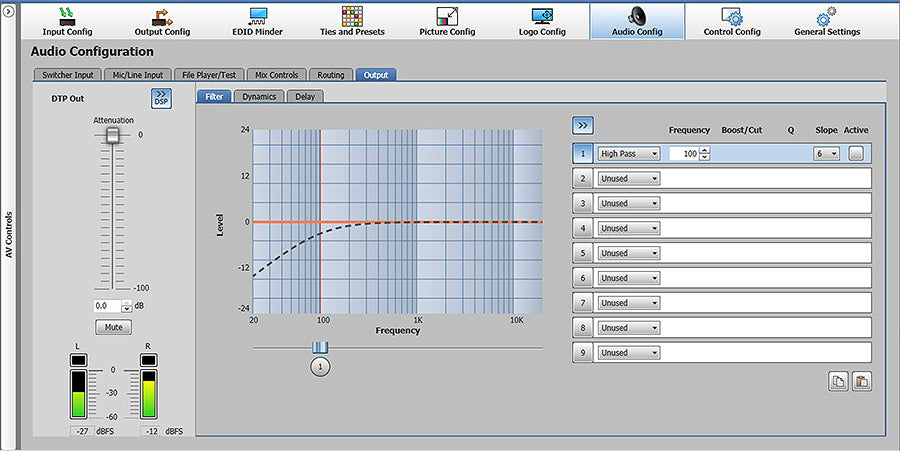Open the Input Config page
This screenshot has height=451, width=900.
[67, 21]
